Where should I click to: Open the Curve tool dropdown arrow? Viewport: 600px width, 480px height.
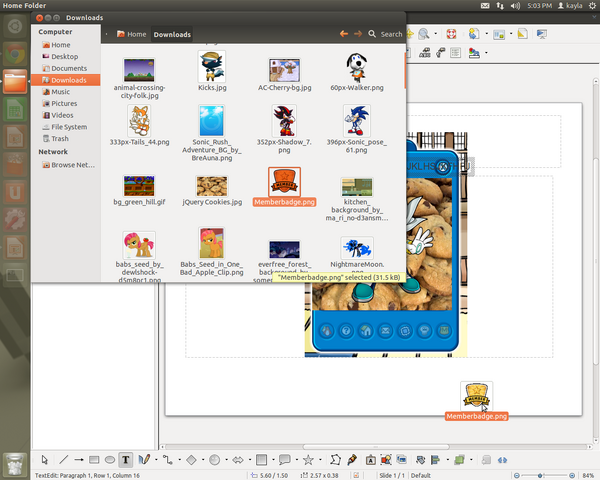coord(156,460)
